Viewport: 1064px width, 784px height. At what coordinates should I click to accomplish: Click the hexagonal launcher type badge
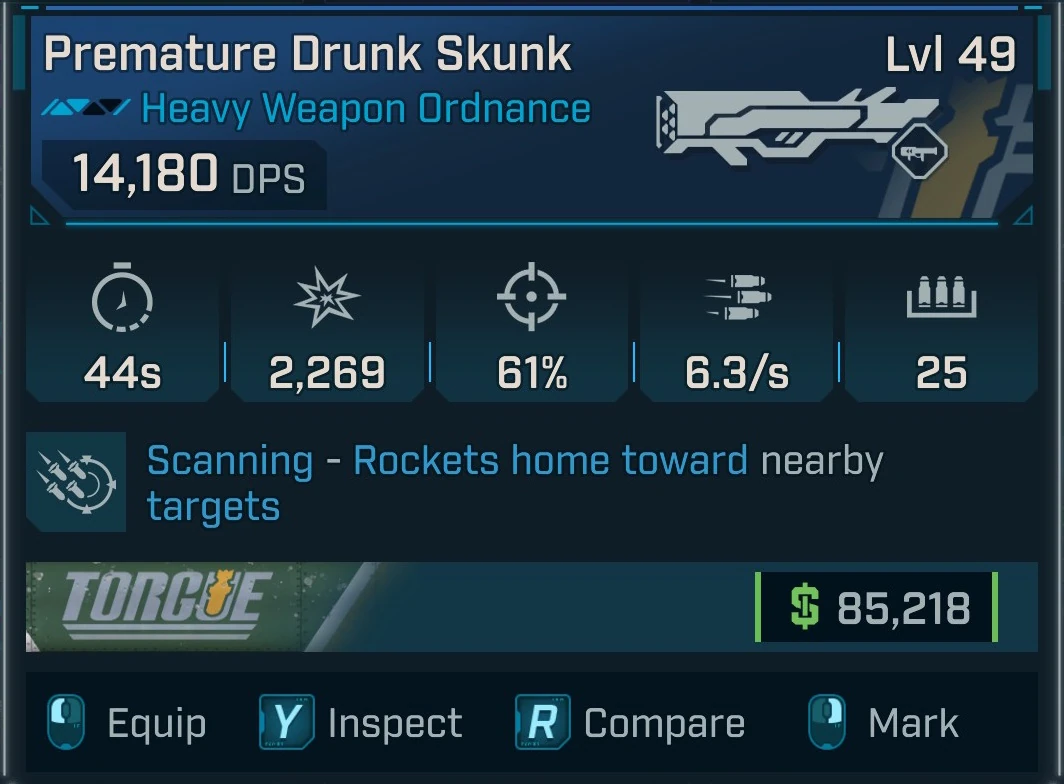coord(919,151)
